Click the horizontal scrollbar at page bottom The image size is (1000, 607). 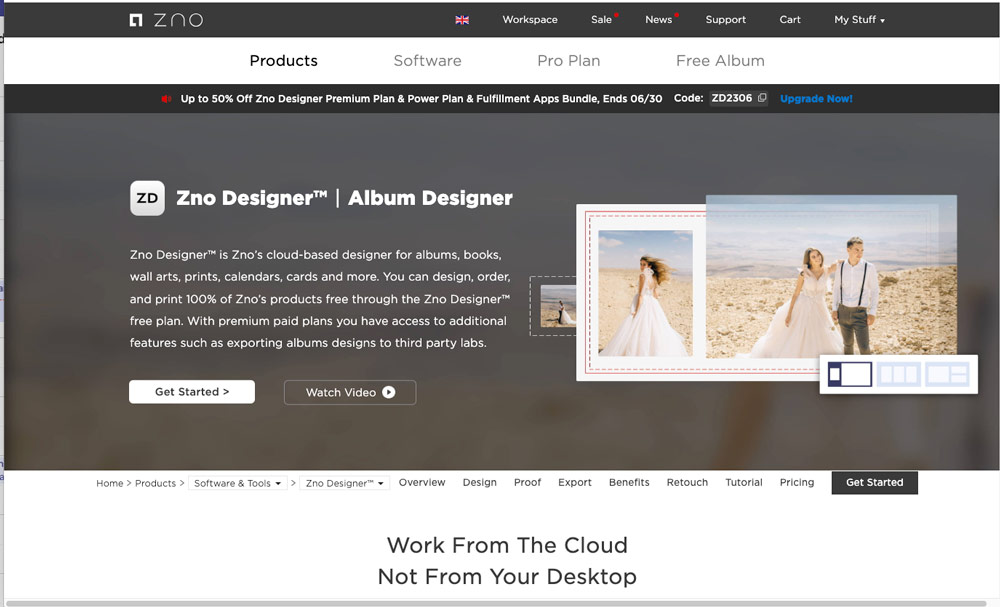pyautogui.click(x=497, y=603)
